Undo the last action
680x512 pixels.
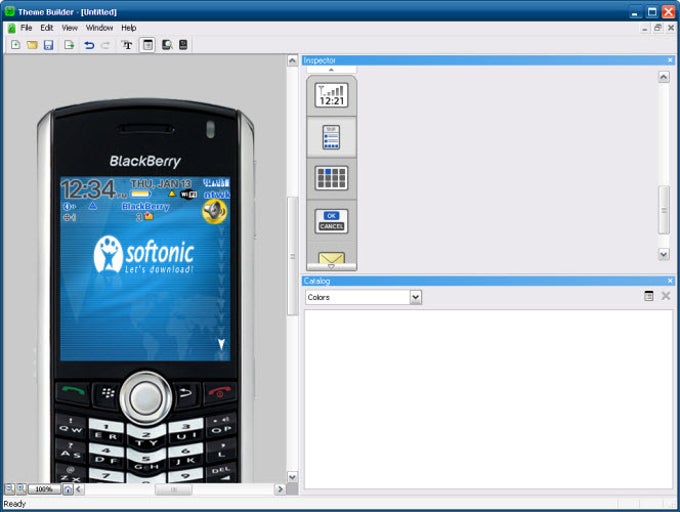[89, 45]
